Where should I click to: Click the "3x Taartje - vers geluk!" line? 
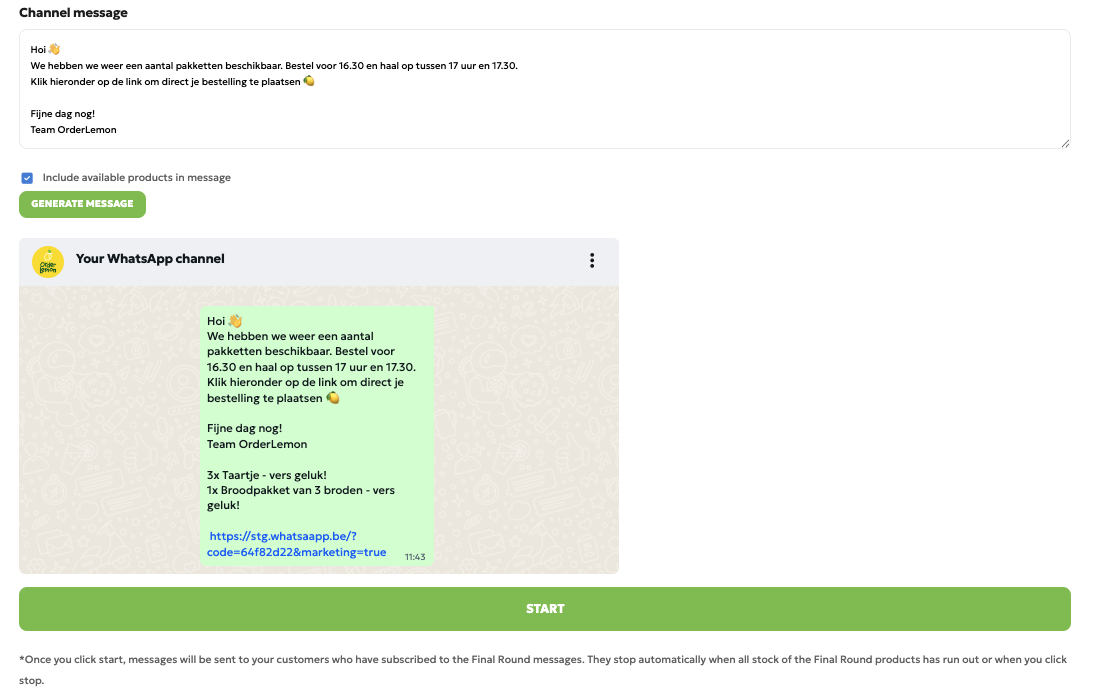pyautogui.click(x=266, y=475)
